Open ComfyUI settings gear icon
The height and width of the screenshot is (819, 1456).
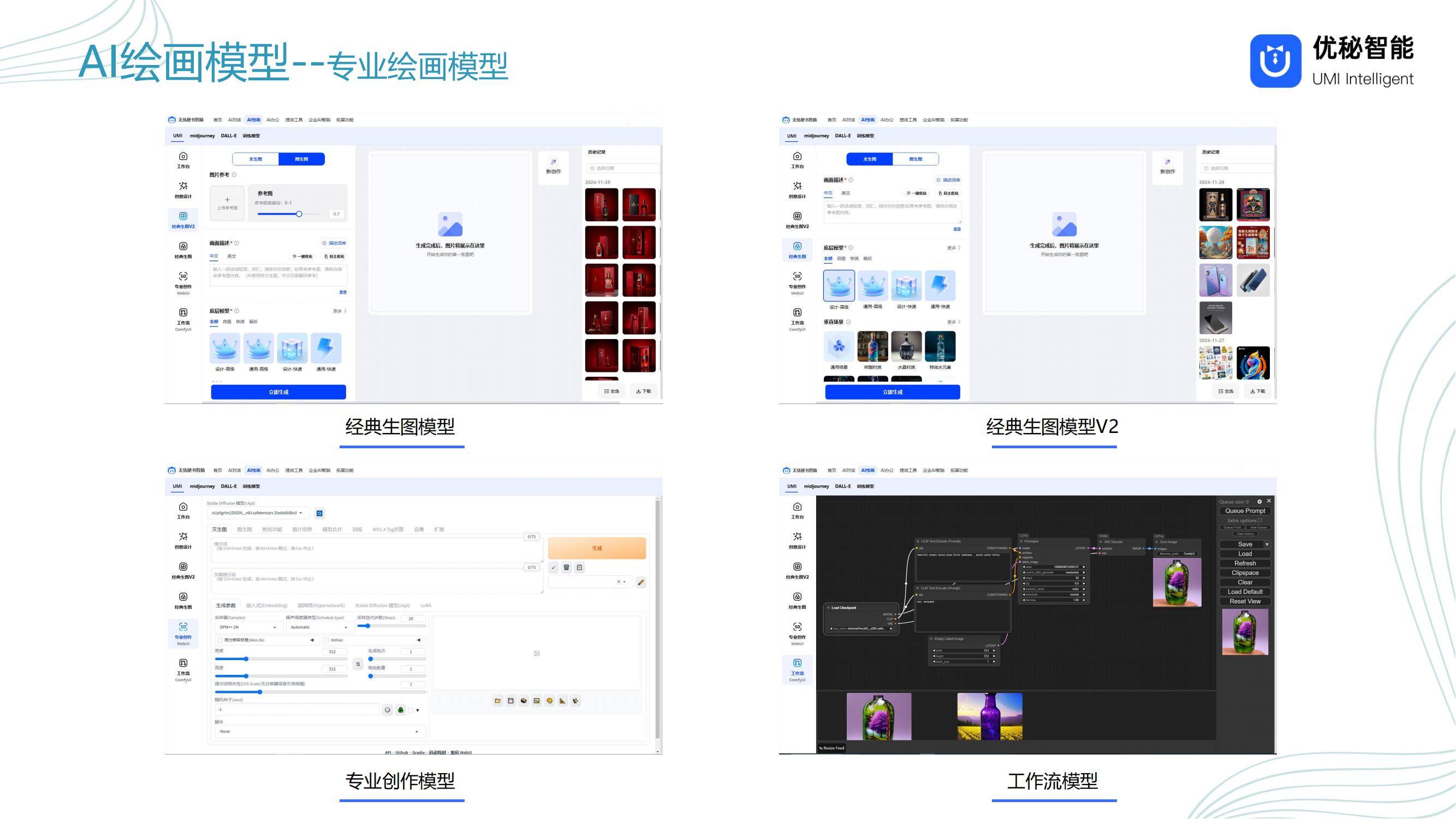tap(1259, 501)
